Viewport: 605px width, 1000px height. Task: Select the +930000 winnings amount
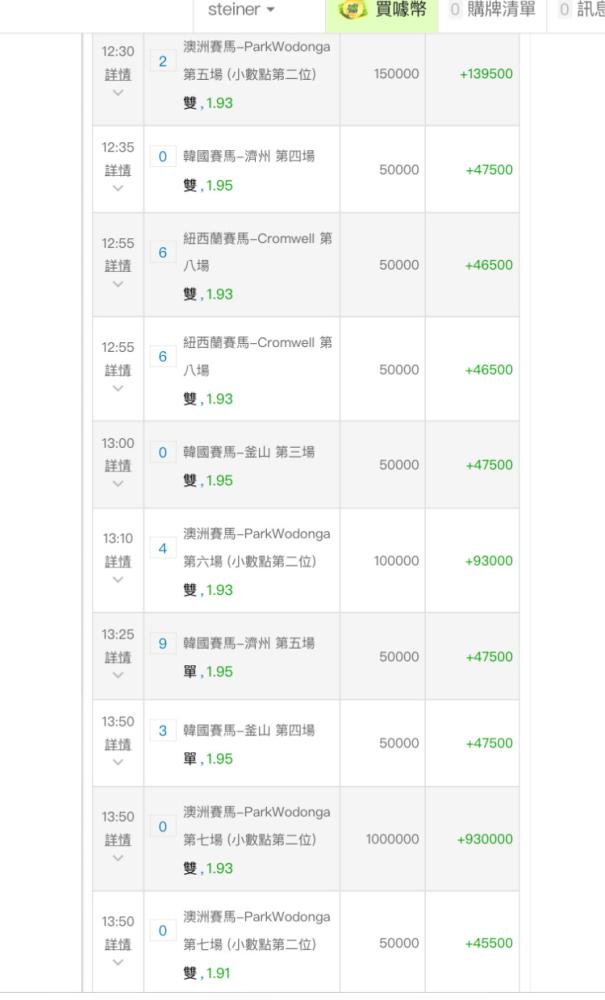tap(485, 839)
